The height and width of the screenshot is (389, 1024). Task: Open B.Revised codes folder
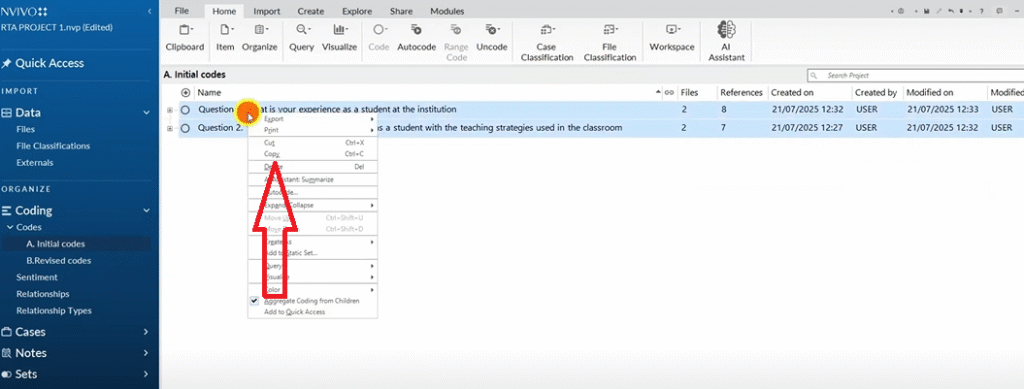[x=58, y=260]
